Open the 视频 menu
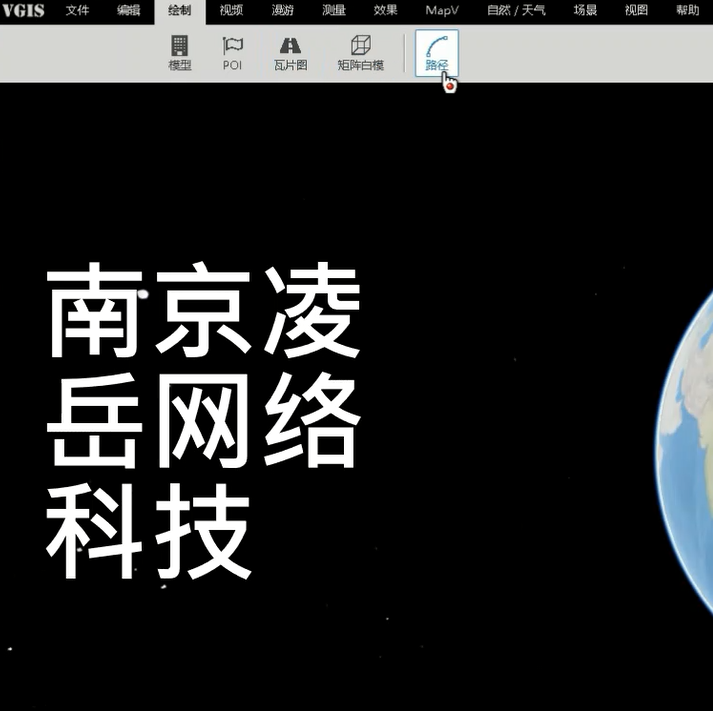This screenshot has width=713, height=711. pyautogui.click(x=231, y=10)
